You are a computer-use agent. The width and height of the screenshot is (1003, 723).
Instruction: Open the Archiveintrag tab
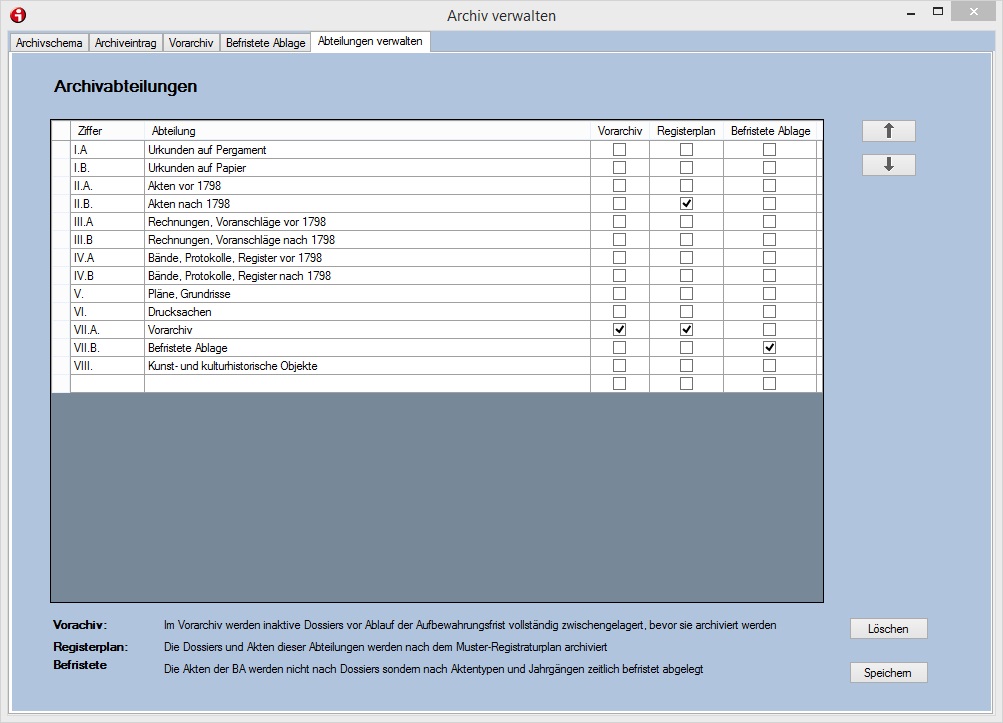[125, 43]
